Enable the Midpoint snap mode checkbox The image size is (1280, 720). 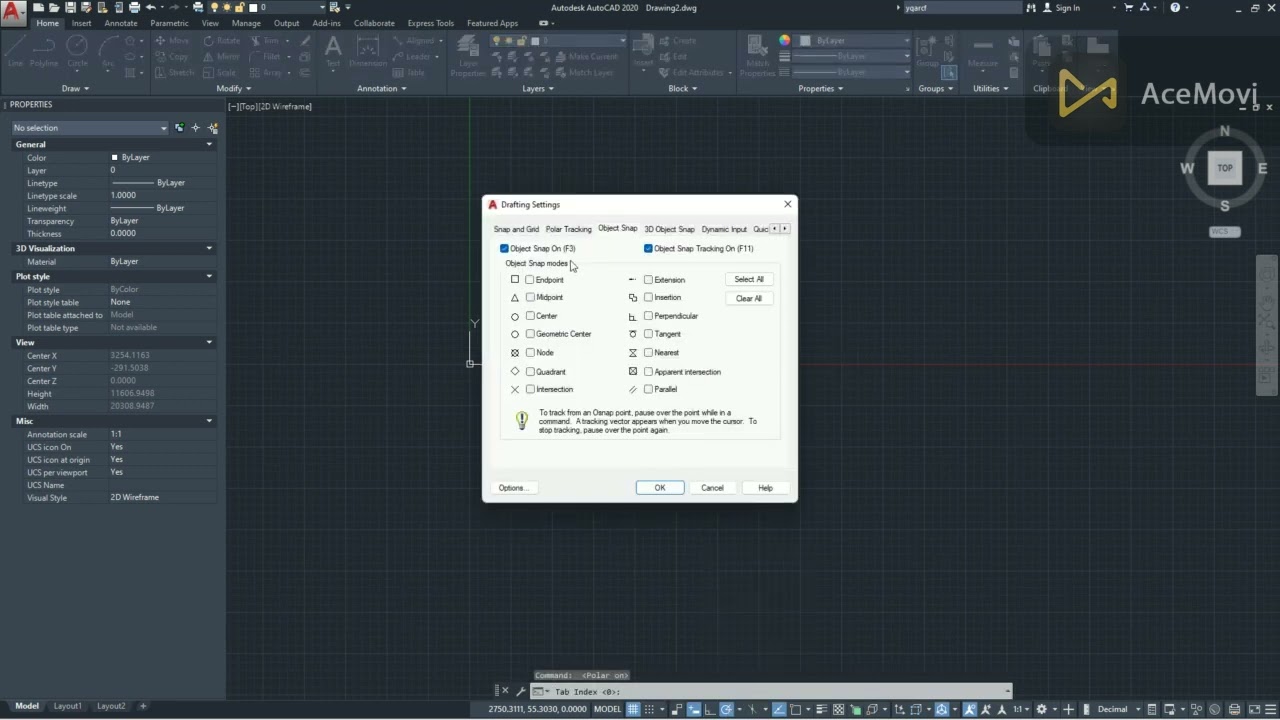coord(530,297)
